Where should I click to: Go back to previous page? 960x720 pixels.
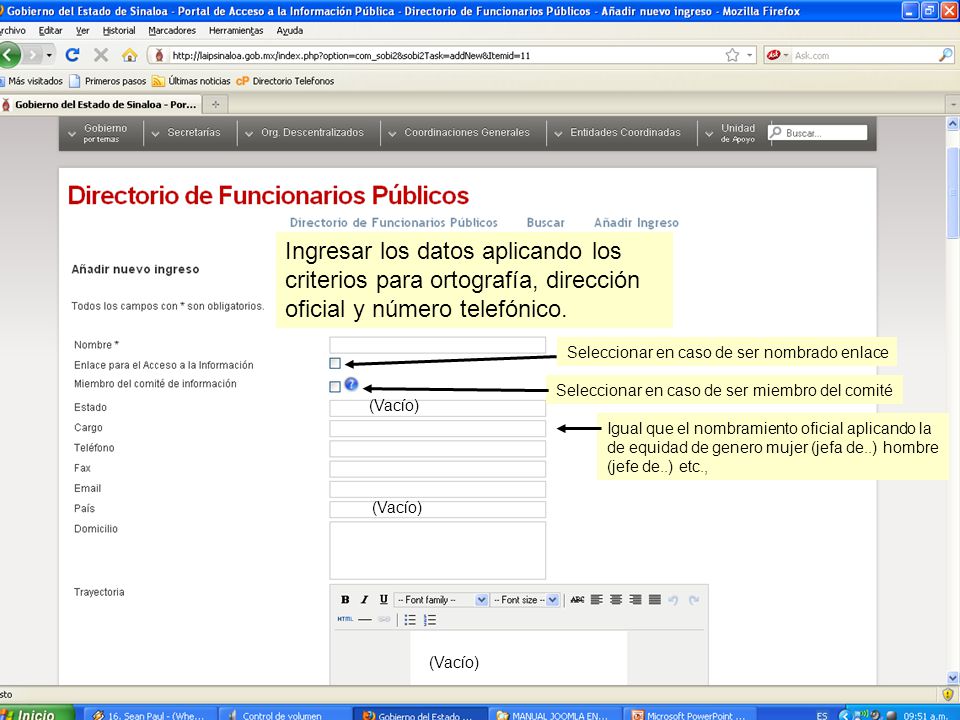coord(10,55)
